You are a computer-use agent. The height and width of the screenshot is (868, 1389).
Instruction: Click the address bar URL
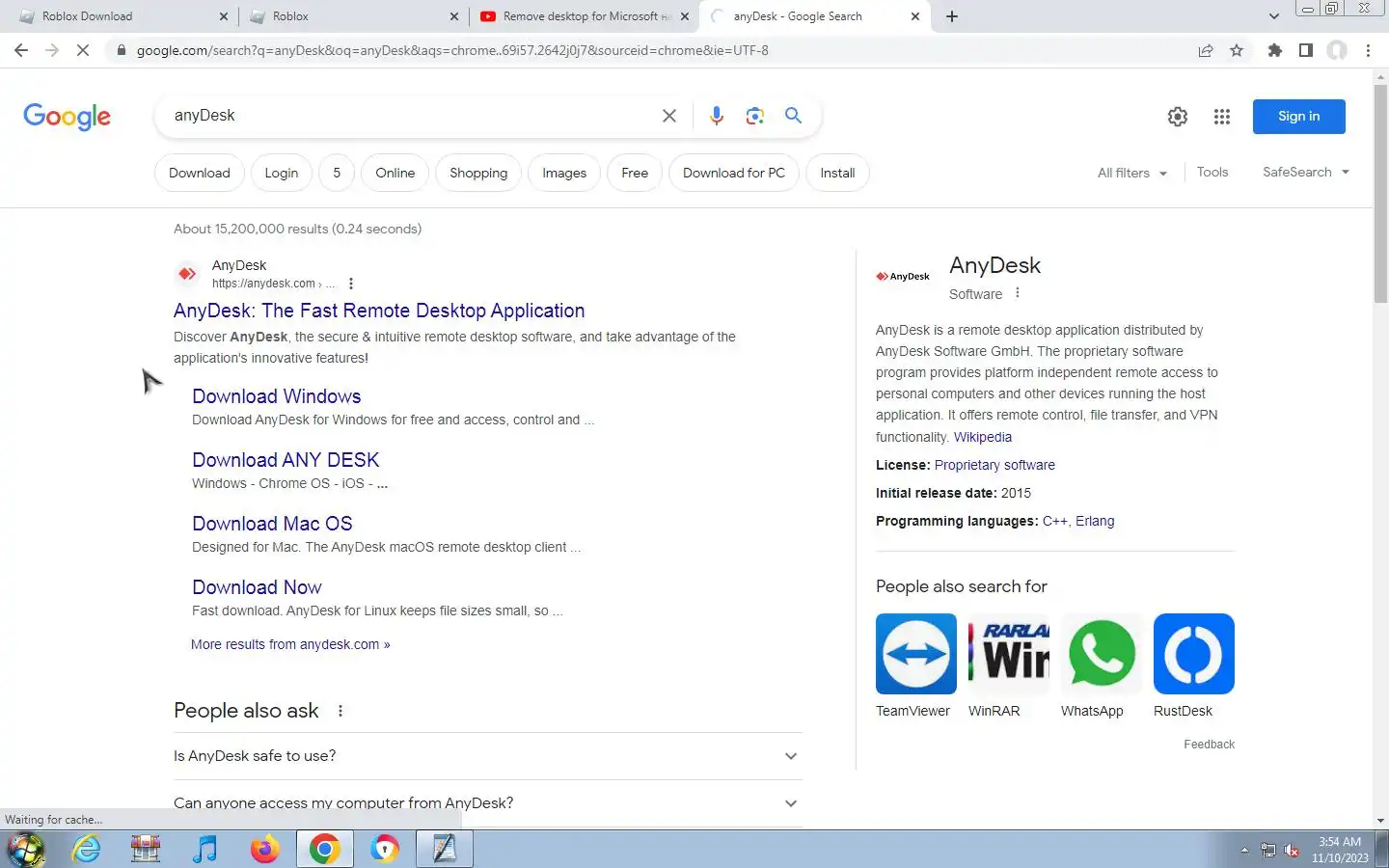click(452, 50)
